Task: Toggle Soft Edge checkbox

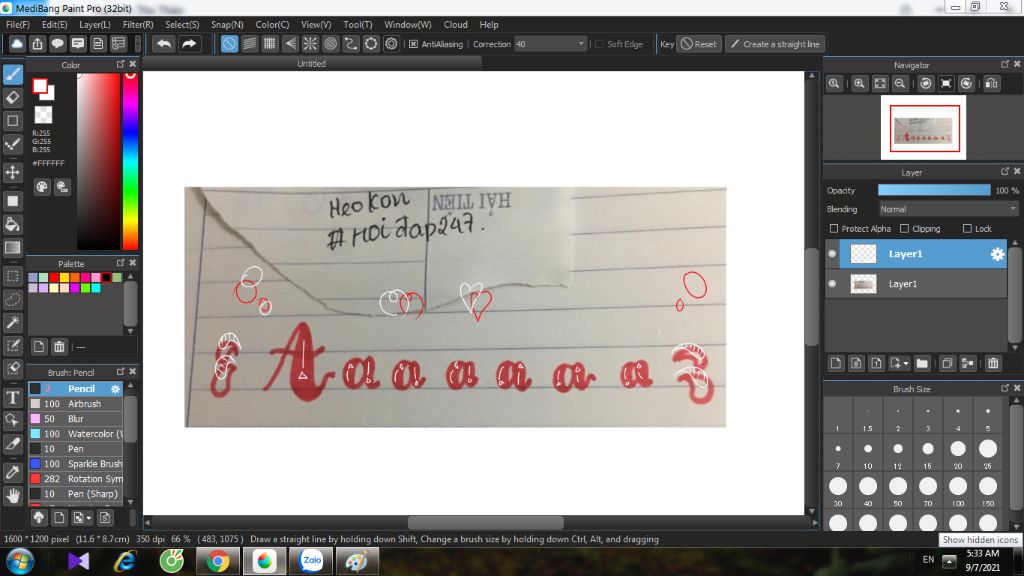Action: pos(599,44)
